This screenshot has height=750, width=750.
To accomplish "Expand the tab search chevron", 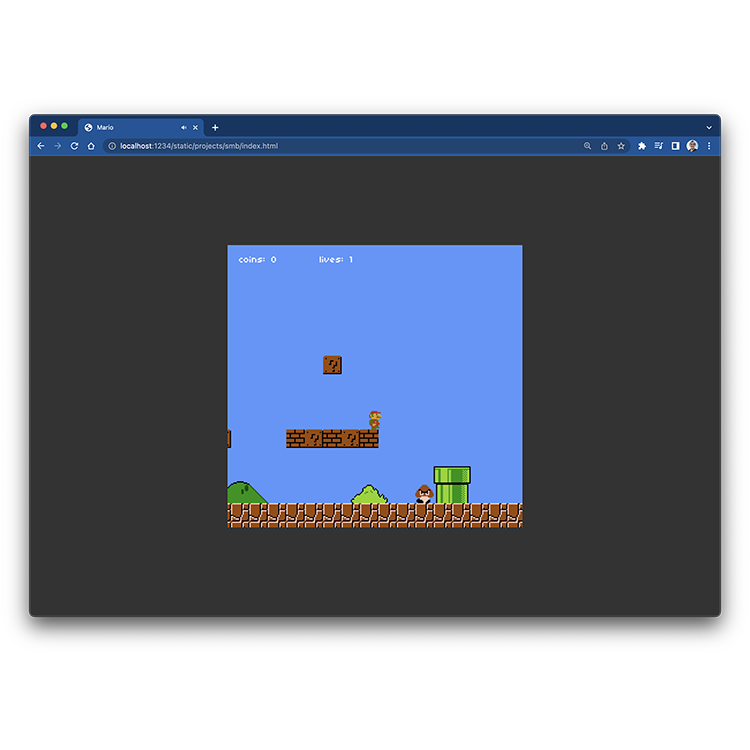I will point(709,128).
